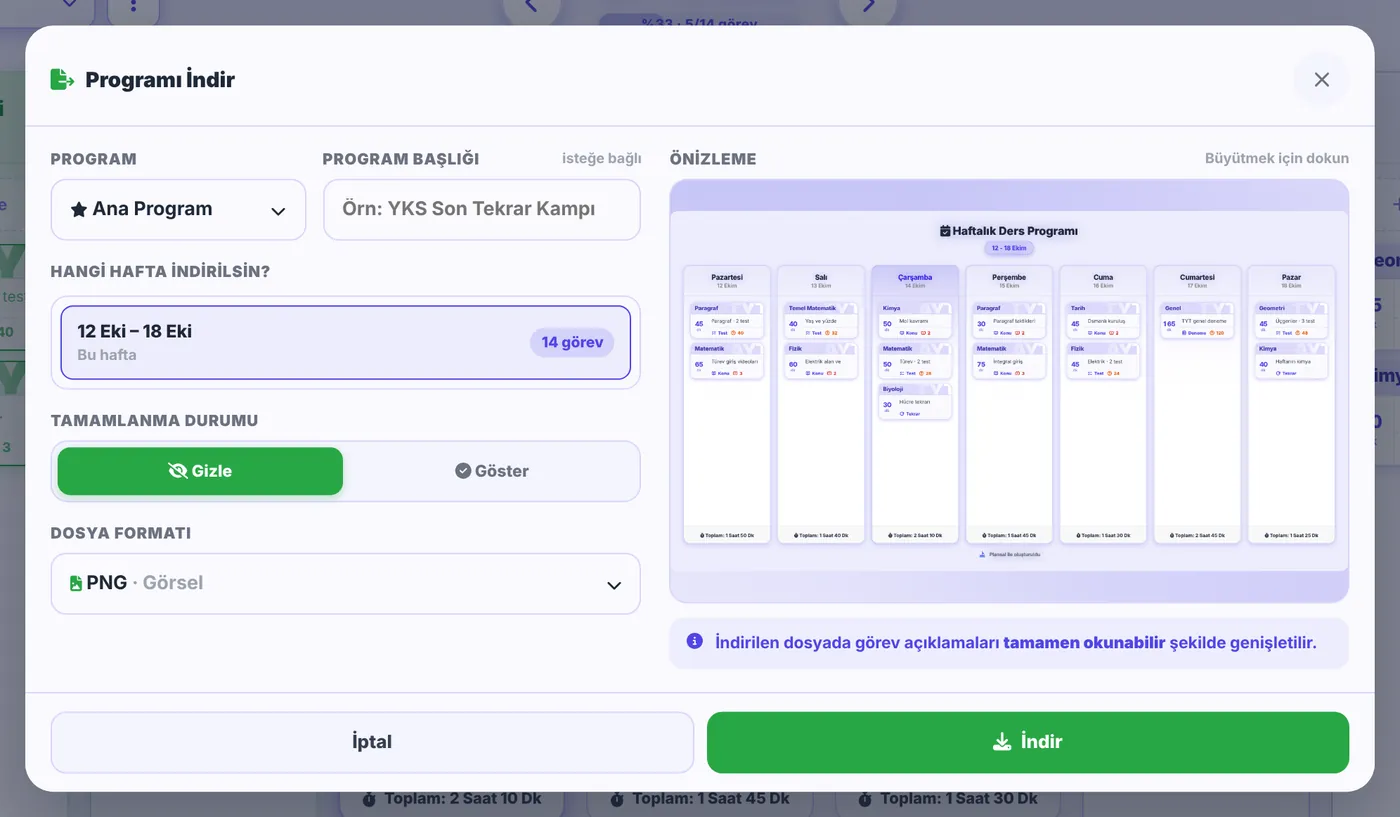The image size is (1400, 817).
Task: Click the green İndir button
Action: (x=1028, y=742)
